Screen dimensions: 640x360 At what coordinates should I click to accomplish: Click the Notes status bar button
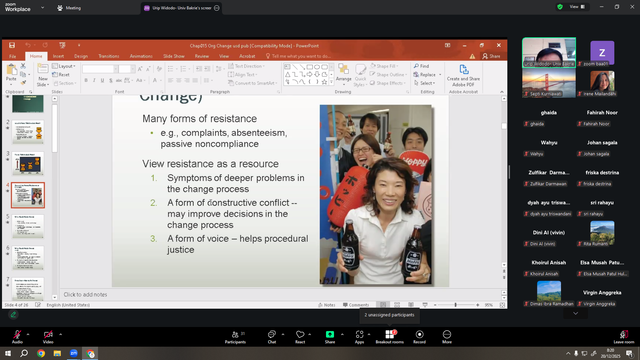327,305
